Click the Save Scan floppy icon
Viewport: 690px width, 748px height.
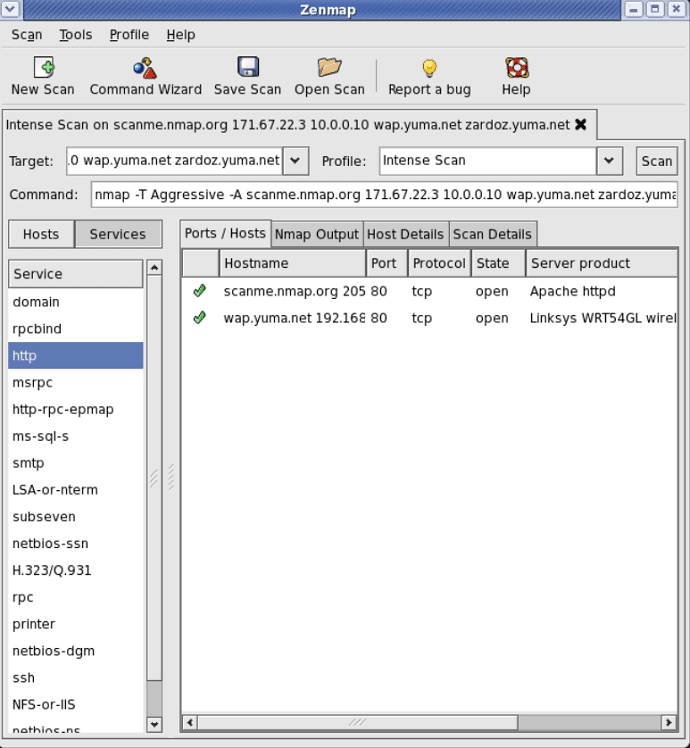pos(248,67)
